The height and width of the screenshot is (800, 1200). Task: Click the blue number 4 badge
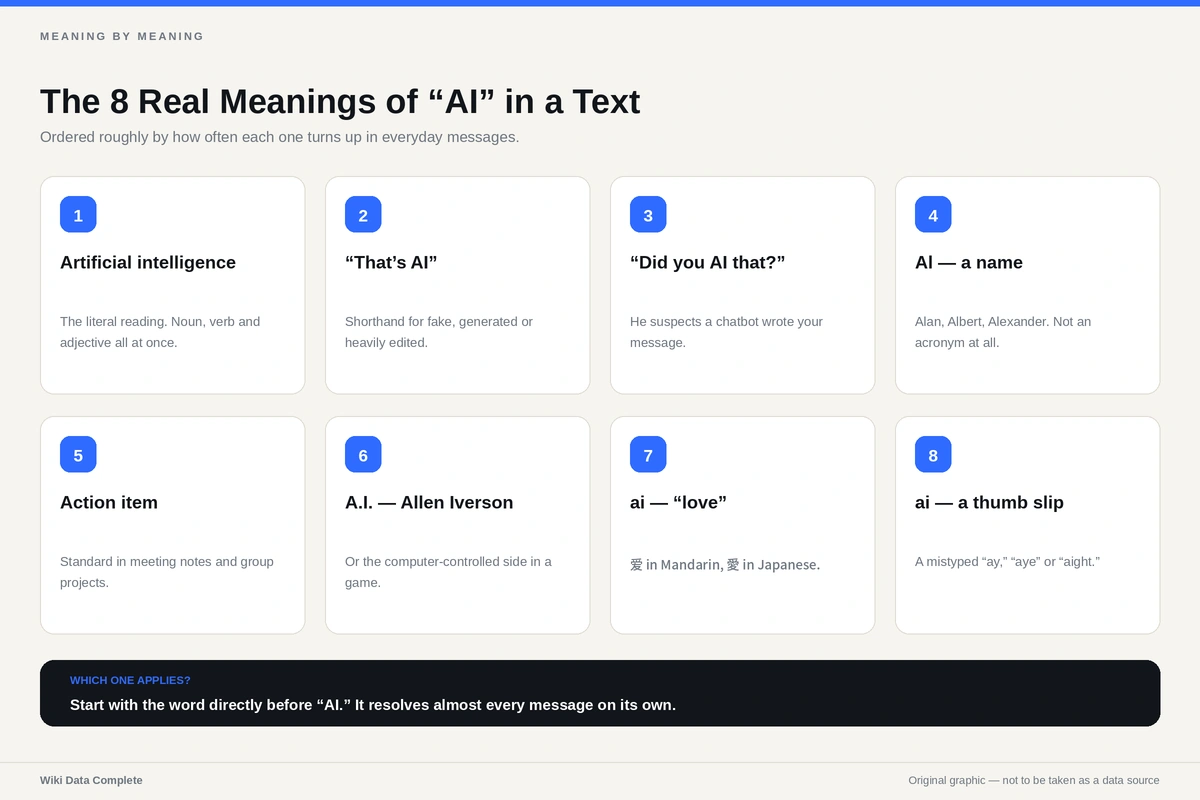click(x=933, y=215)
